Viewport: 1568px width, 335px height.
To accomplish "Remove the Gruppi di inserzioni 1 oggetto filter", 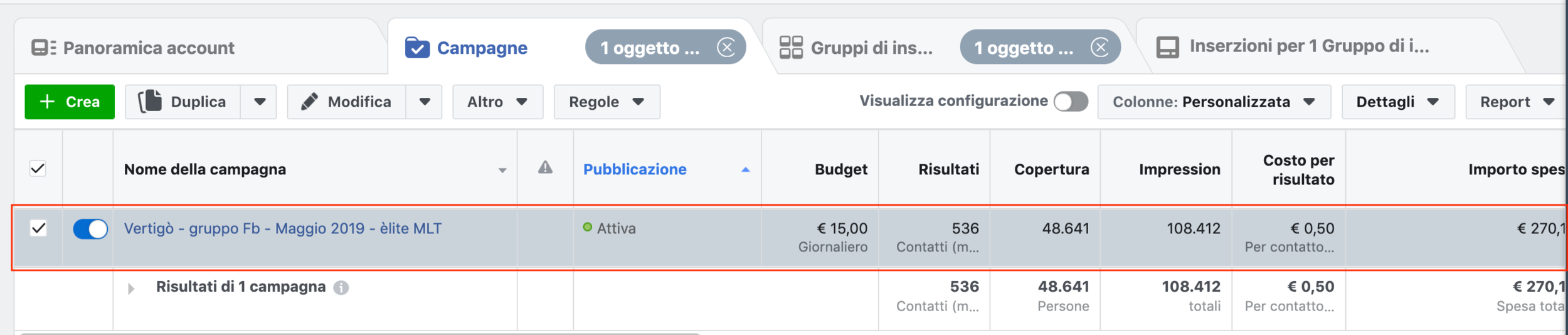I will point(1099,48).
